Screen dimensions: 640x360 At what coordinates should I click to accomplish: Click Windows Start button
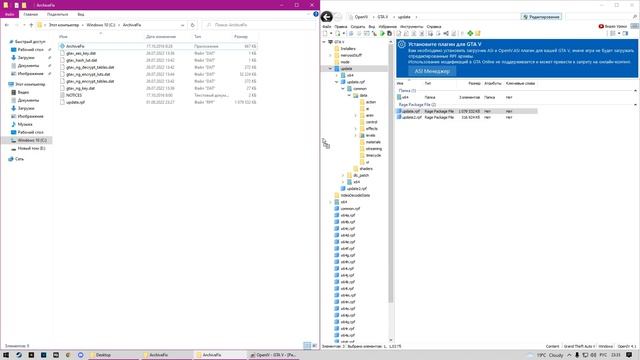[6, 355]
